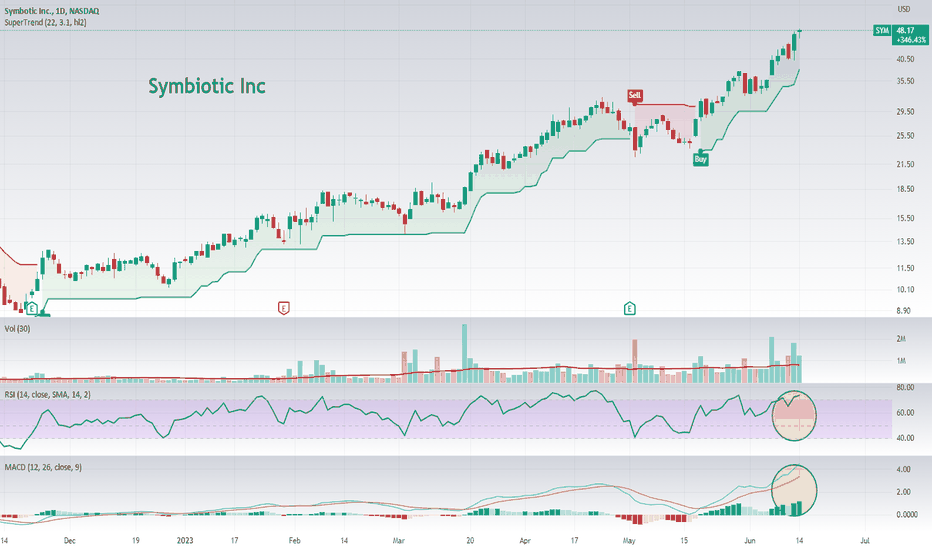Click the 4.00 MACD axis label
The image size is (932, 550).
903,469
